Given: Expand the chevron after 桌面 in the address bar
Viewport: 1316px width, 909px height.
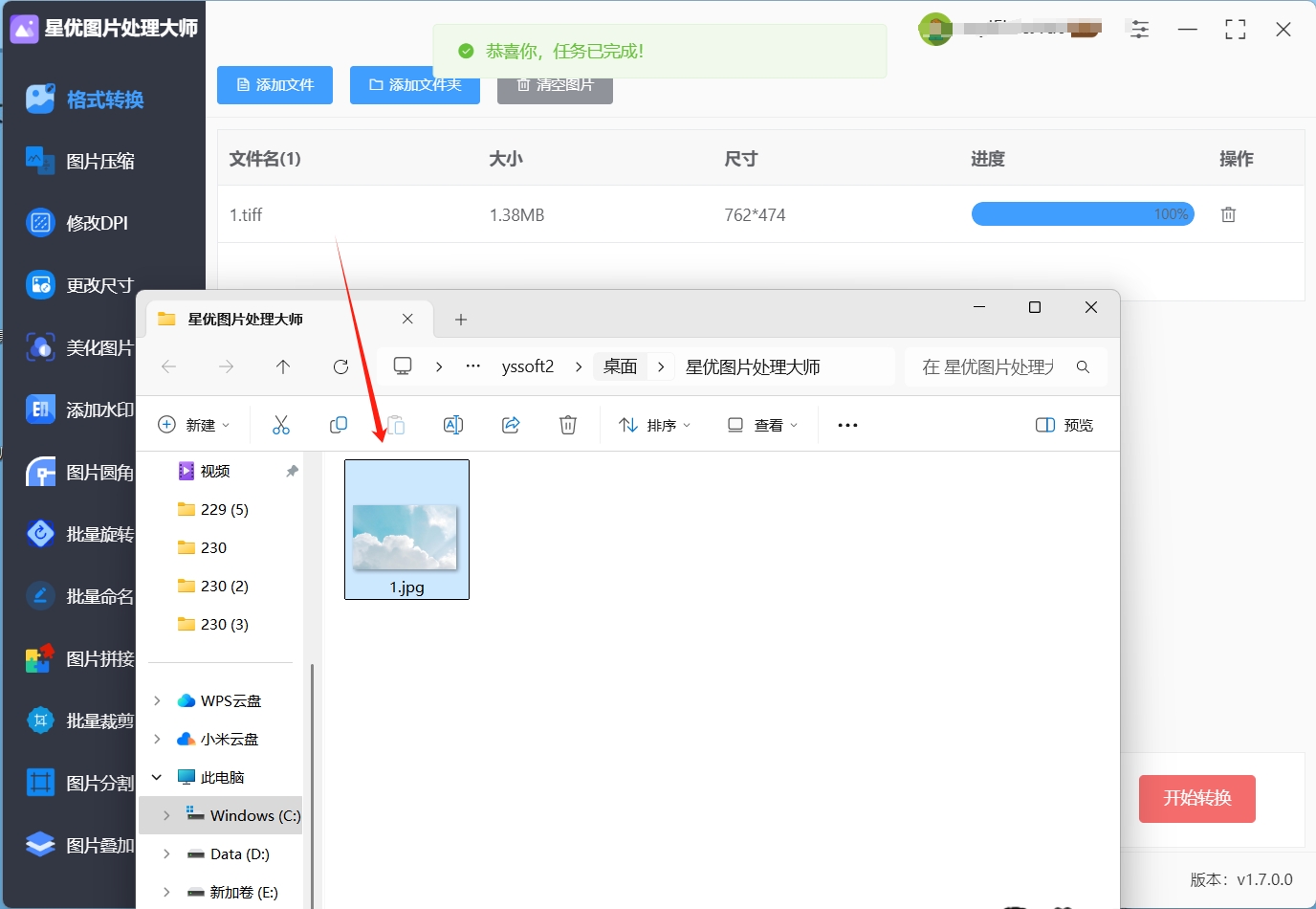Looking at the screenshot, I should (661, 366).
